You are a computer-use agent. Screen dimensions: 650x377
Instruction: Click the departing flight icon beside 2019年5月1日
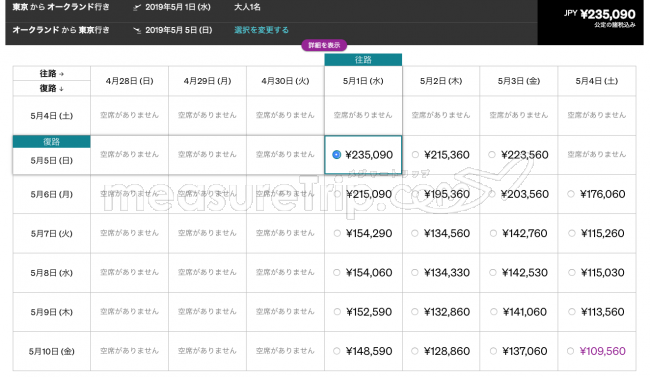tap(137, 7)
